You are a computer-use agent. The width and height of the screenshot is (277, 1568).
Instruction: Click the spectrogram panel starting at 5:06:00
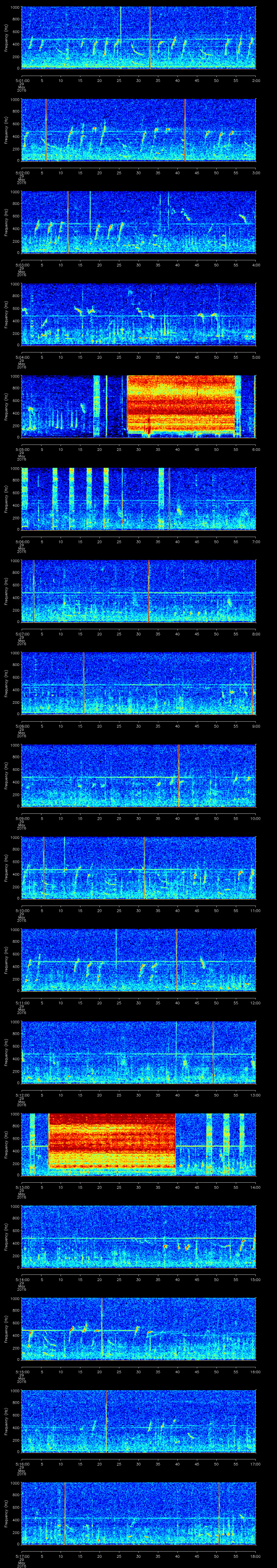coord(139,500)
